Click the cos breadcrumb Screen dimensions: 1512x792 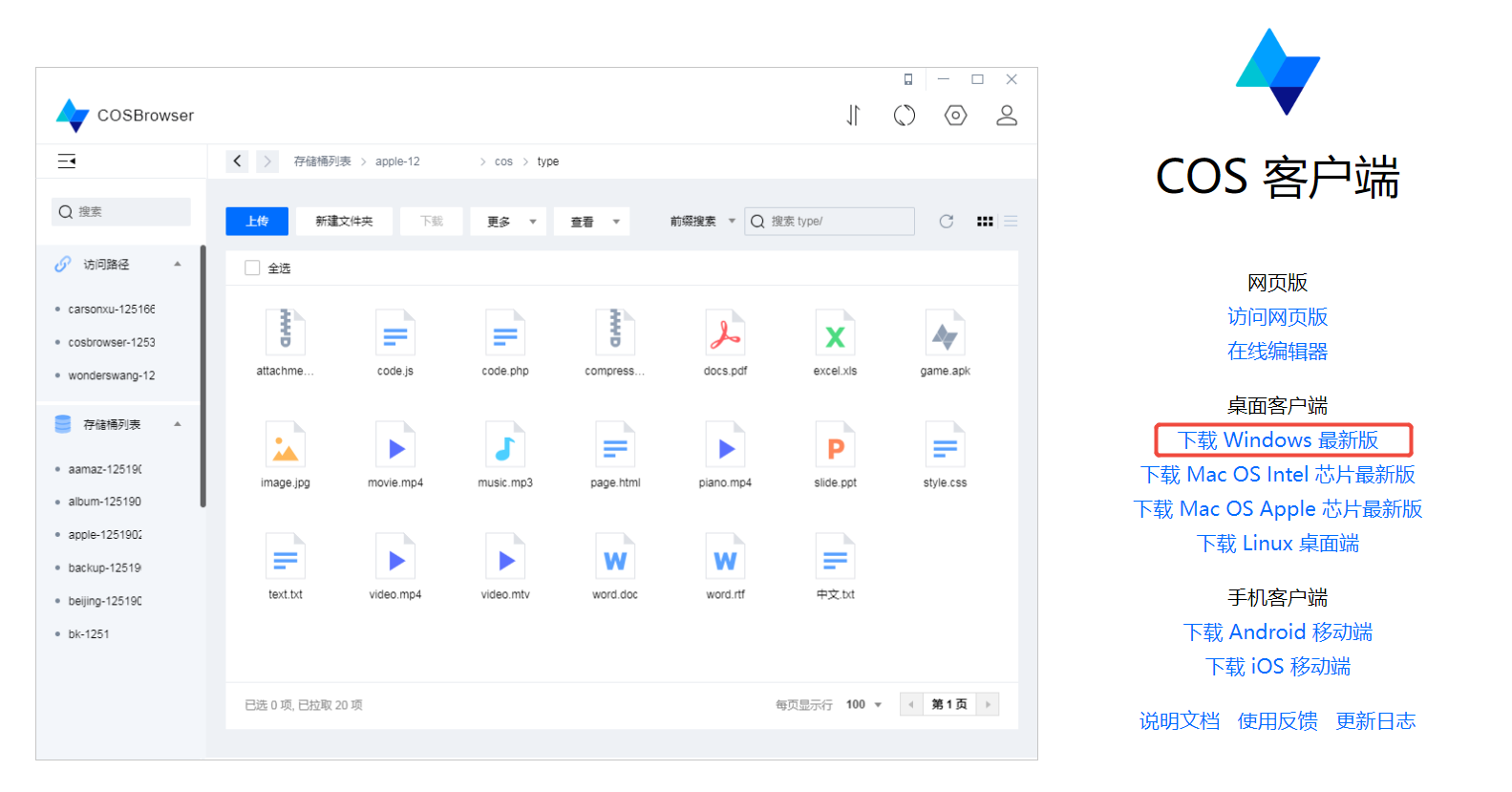[503, 161]
